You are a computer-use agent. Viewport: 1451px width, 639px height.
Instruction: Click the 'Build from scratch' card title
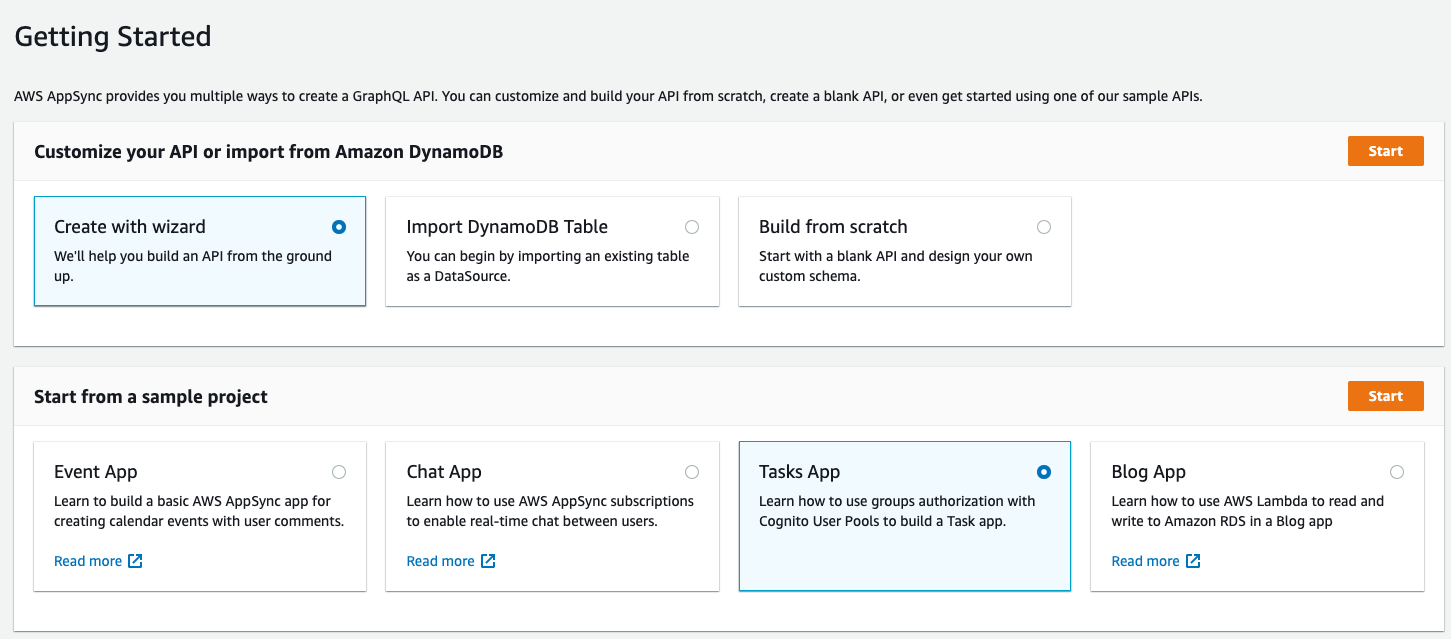[x=833, y=227]
